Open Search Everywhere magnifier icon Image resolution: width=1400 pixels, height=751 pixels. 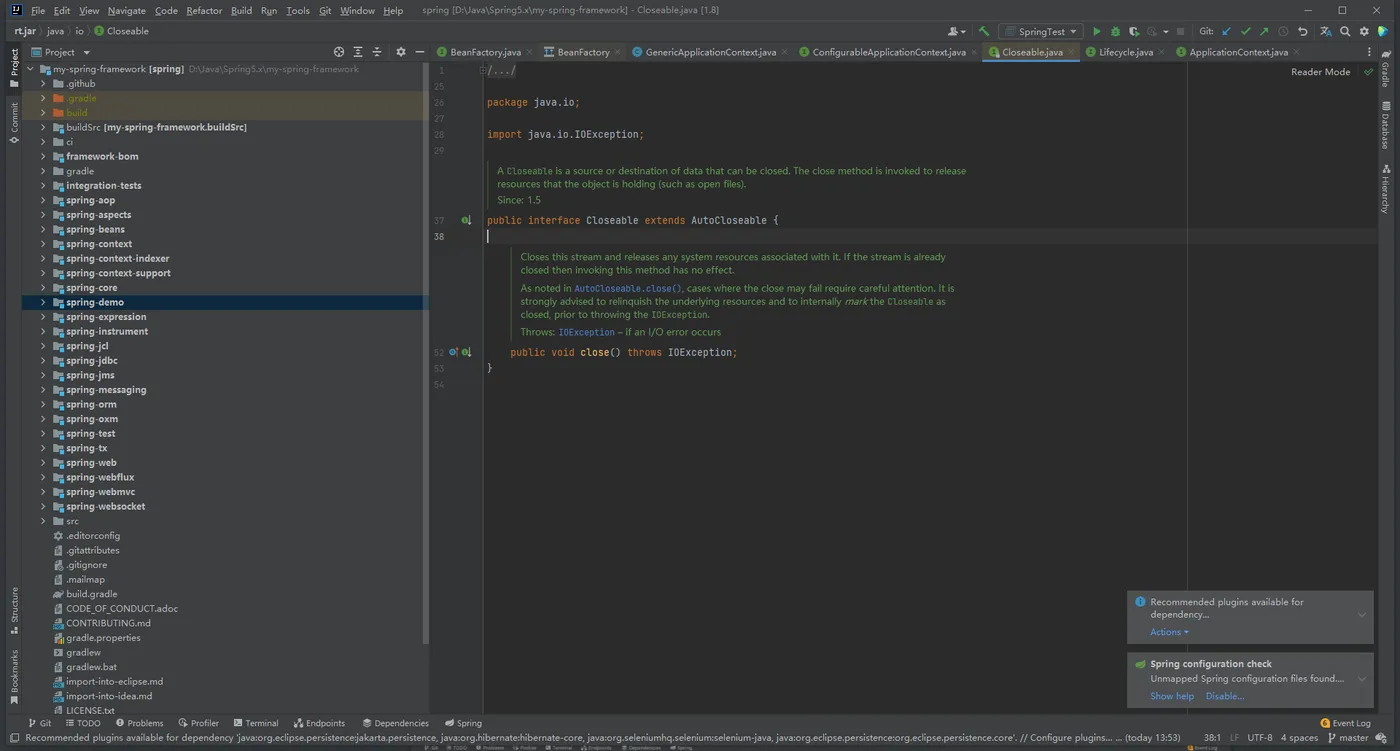point(1345,32)
